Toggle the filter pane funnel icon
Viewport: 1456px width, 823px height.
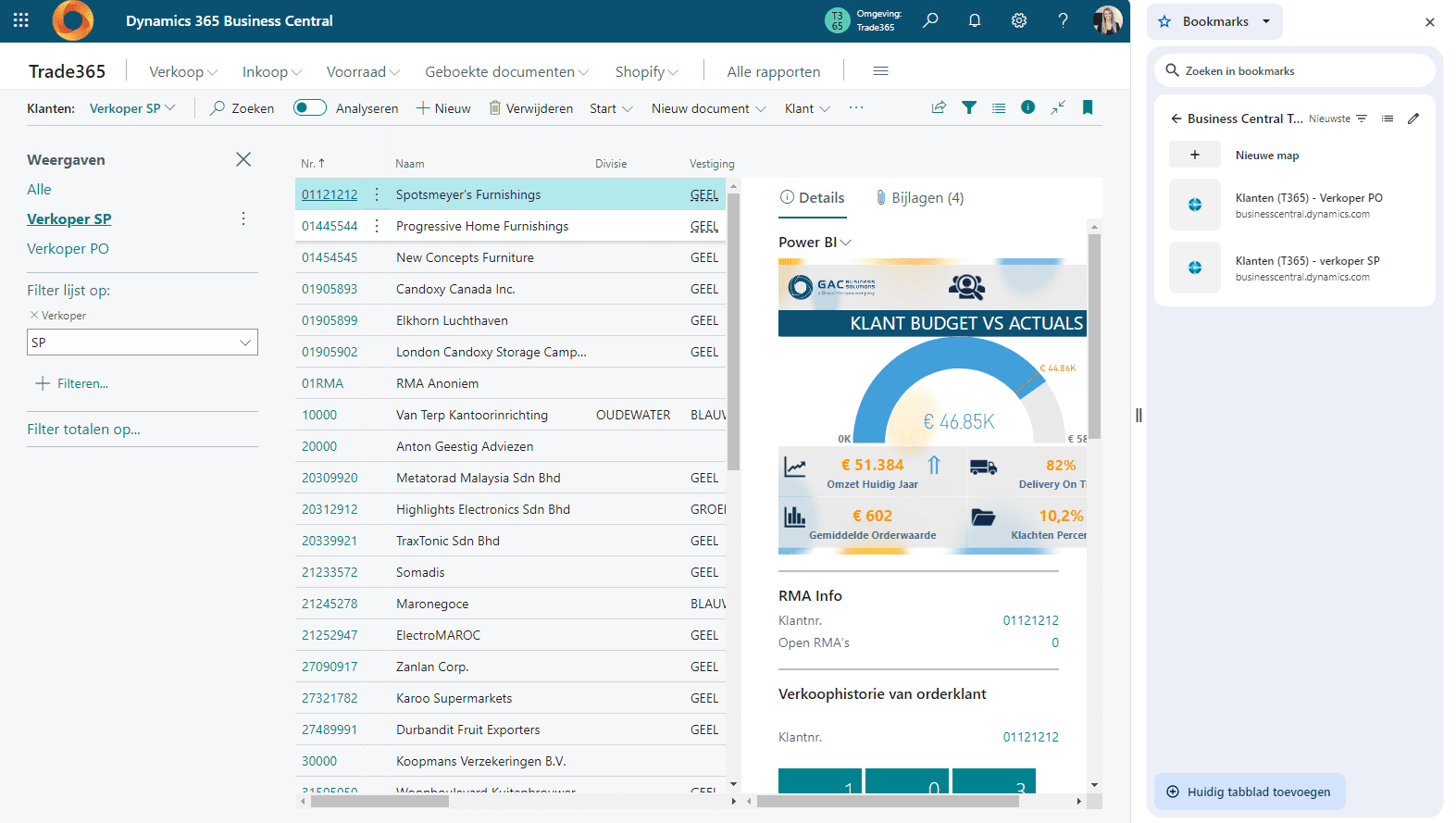coord(969,107)
